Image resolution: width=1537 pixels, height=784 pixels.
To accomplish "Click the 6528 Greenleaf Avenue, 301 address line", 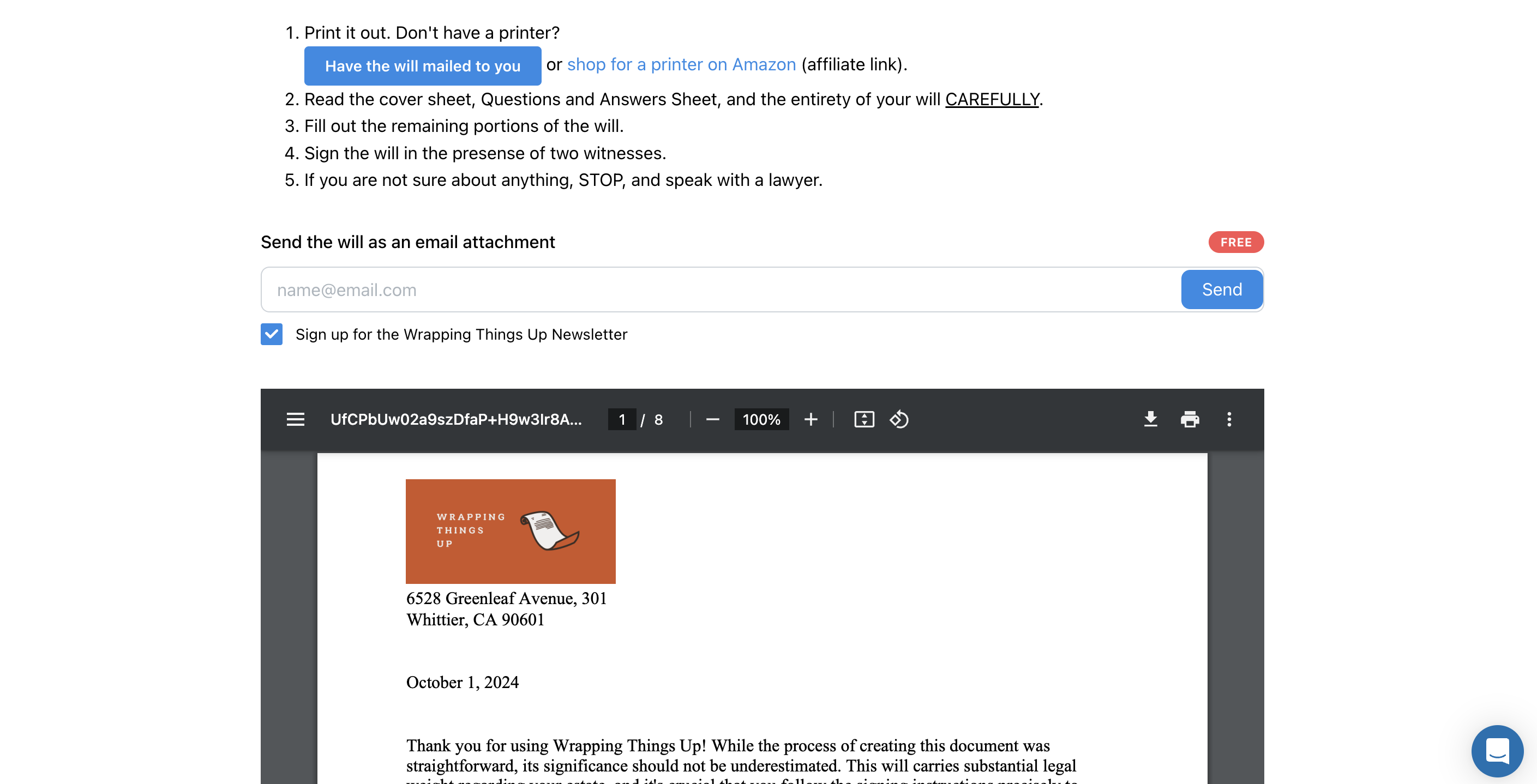I will pyautogui.click(x=507, y=598).
